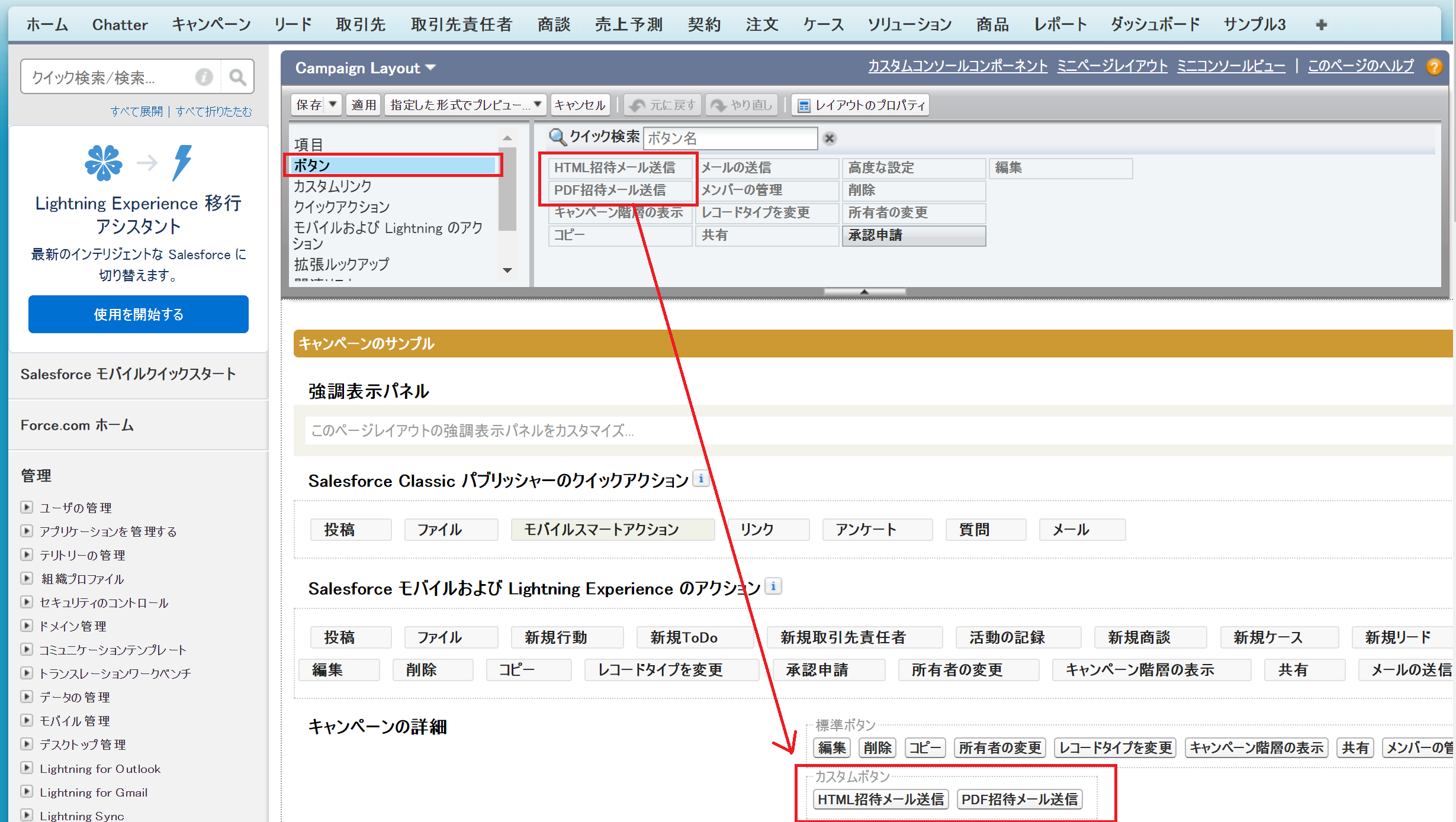Open the Campaign Layout title dropdown
Screen dimensions: 1456x822
431,68
